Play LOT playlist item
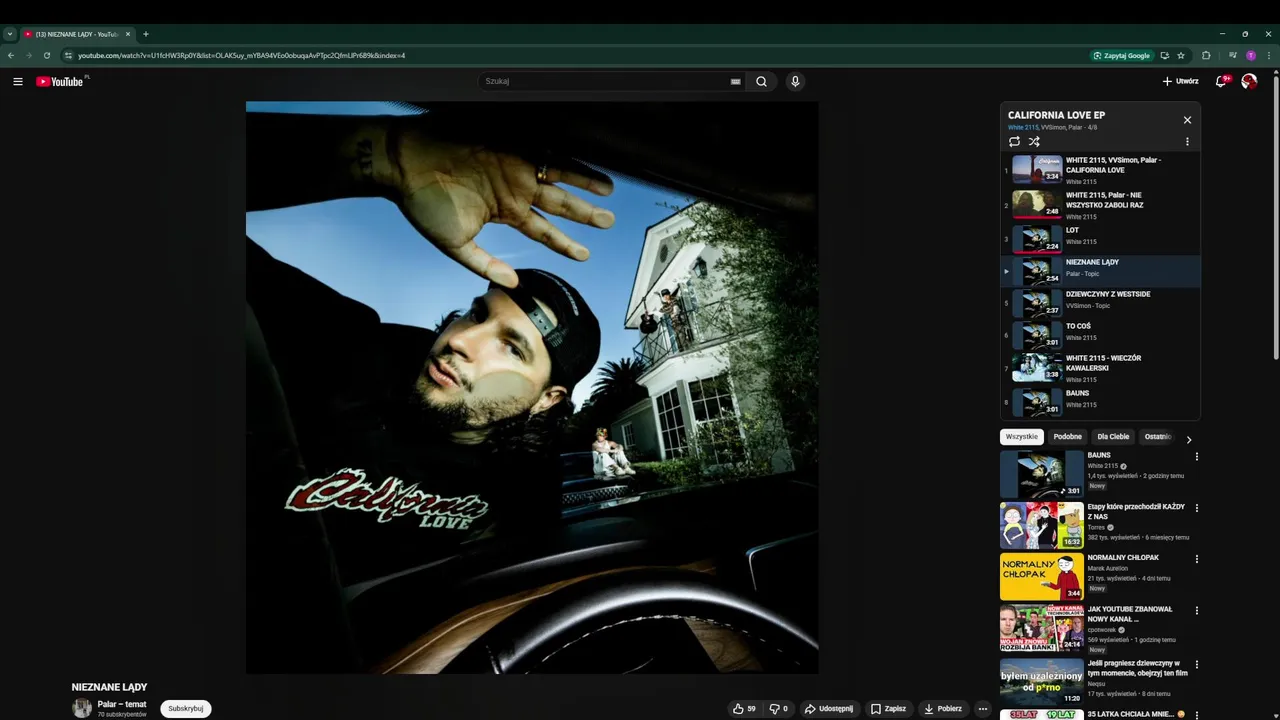1280x720 pixels. [1100, 239]
